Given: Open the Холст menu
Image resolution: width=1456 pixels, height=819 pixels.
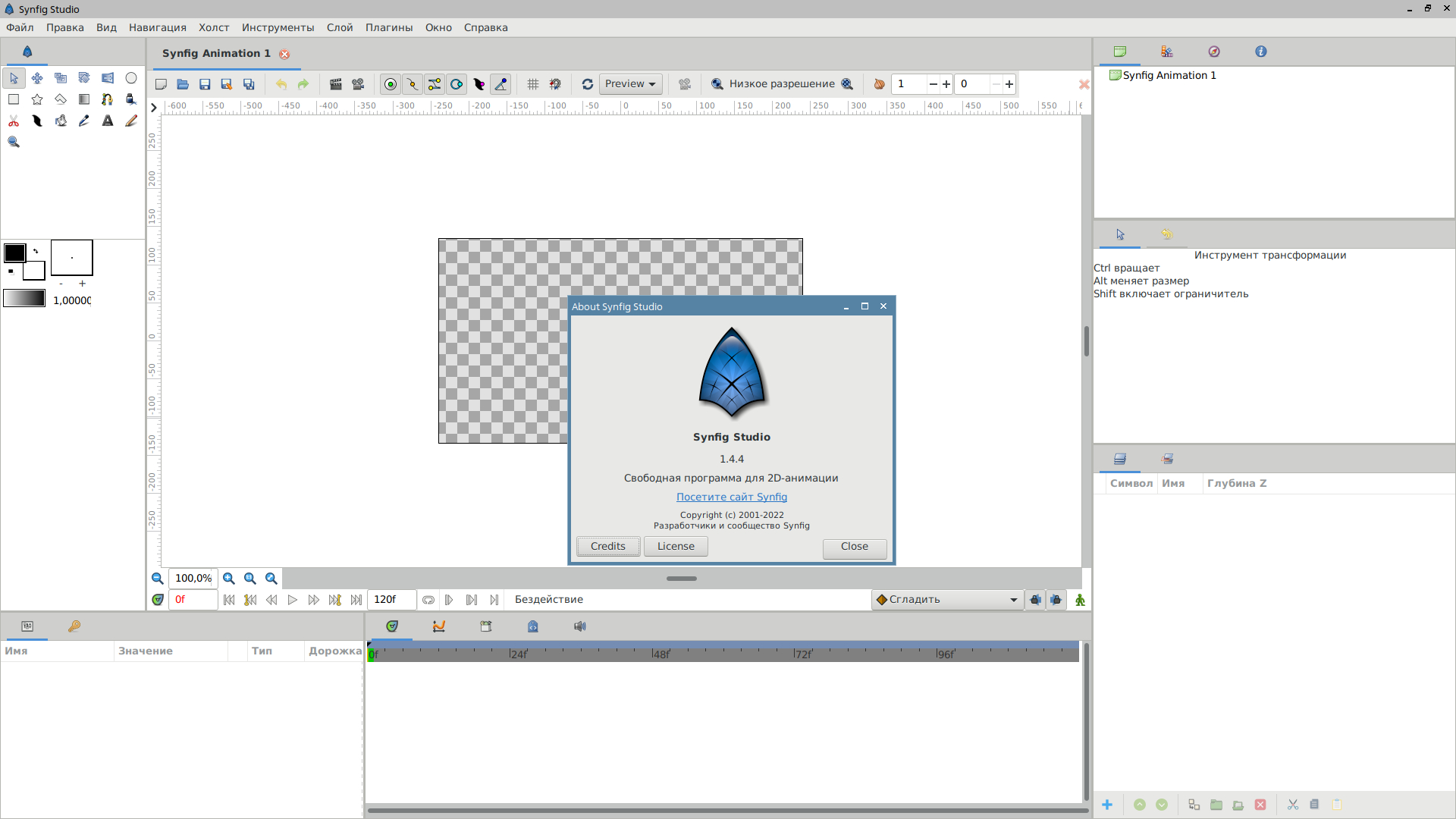Looking at the screenshot, I should [214, 27].
